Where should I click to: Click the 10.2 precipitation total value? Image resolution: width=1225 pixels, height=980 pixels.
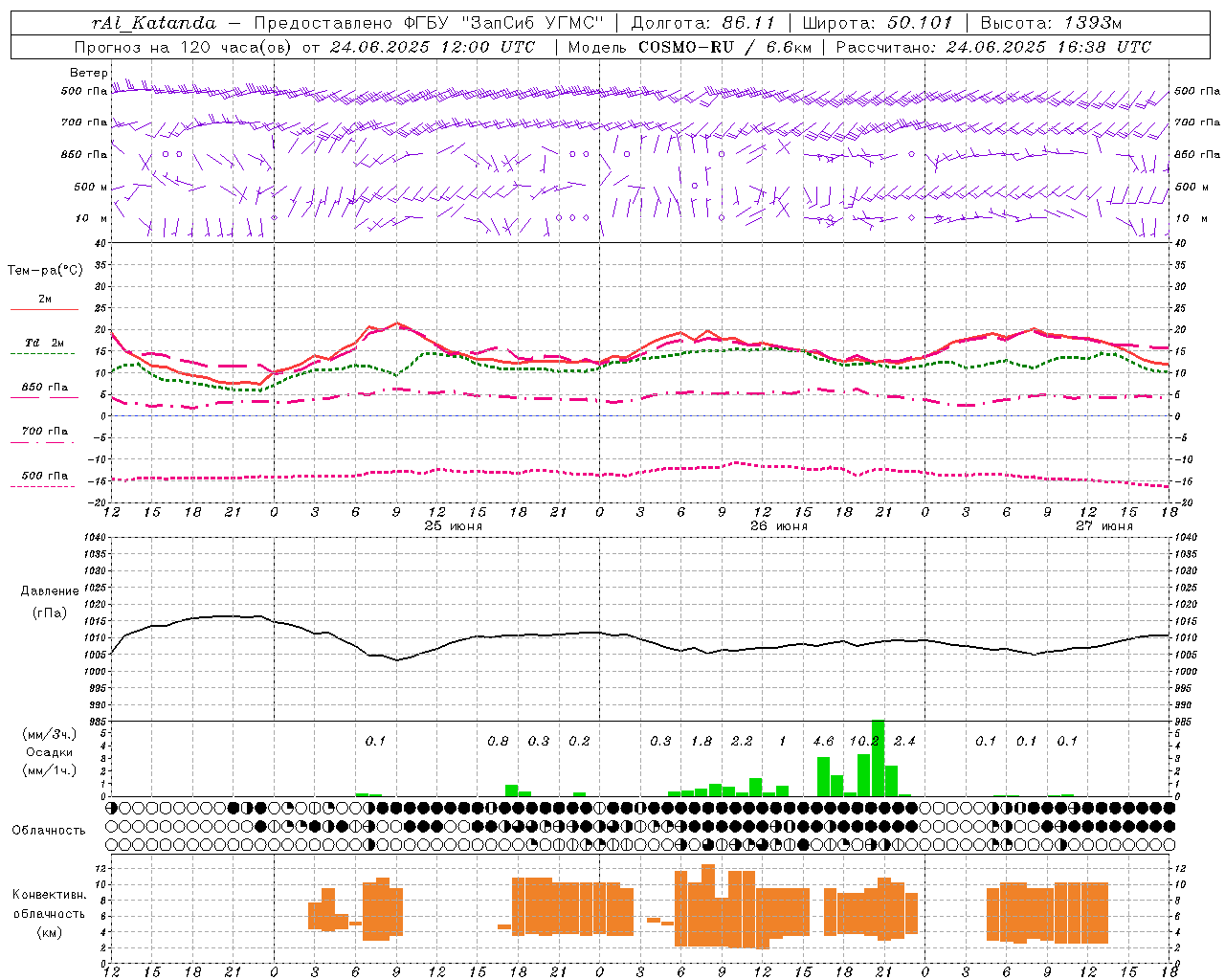tap(864, 741)
